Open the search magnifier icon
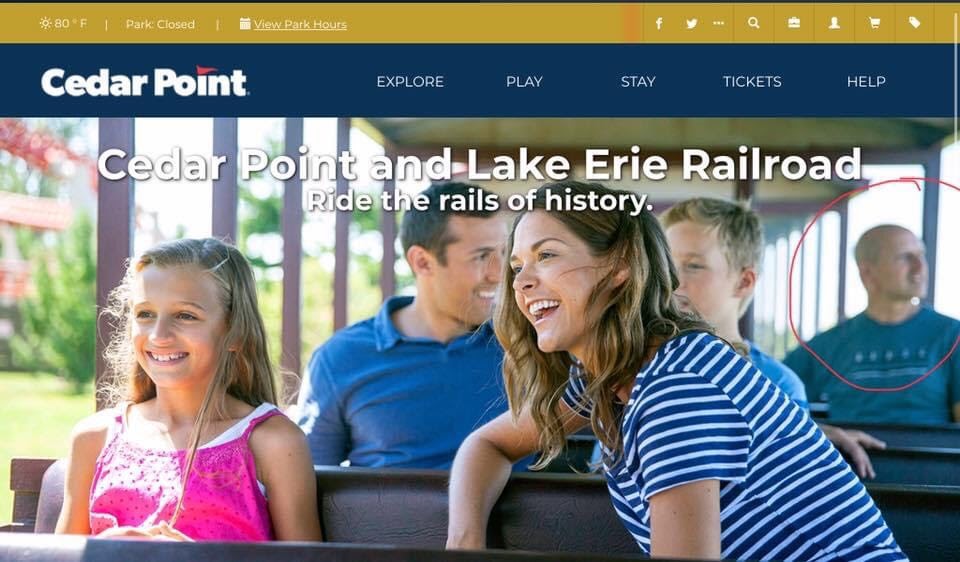The width and height of the screenshot is (960, 562). point(754,23)
